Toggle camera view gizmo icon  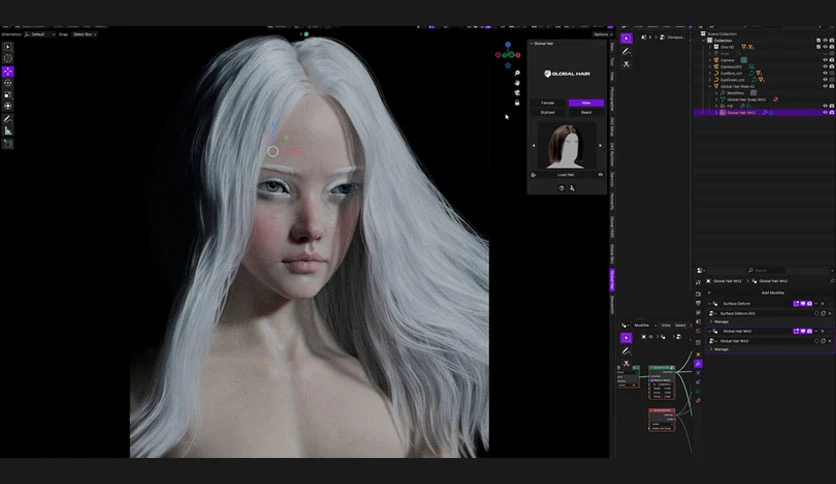click(x=517, y=93)
